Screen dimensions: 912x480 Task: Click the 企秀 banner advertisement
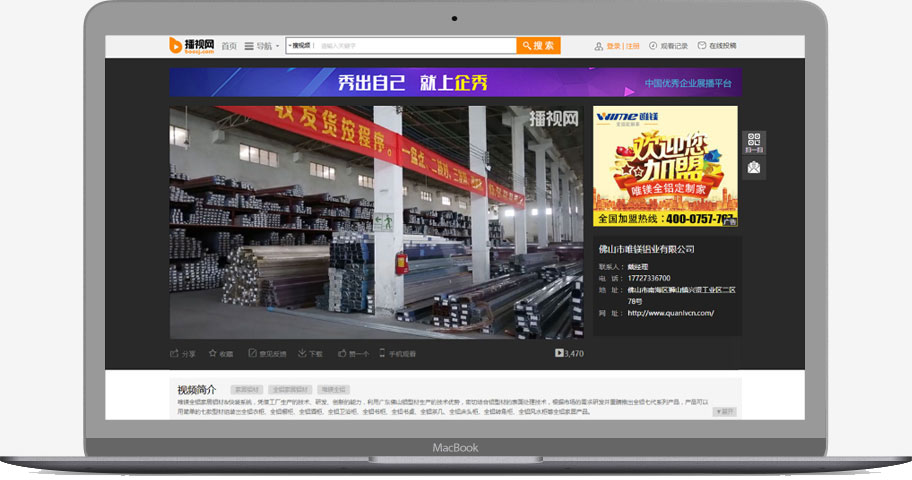click(x=455, y=83)
